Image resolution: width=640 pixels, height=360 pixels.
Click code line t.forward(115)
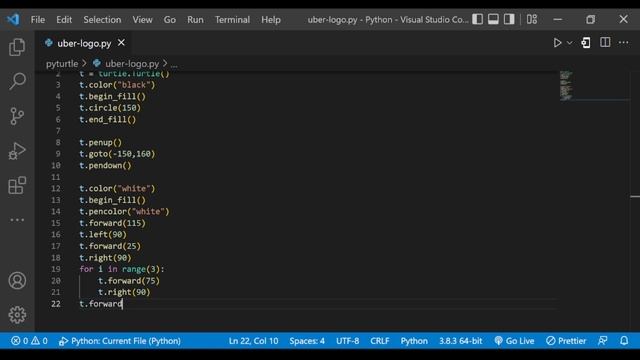[112, 223]
